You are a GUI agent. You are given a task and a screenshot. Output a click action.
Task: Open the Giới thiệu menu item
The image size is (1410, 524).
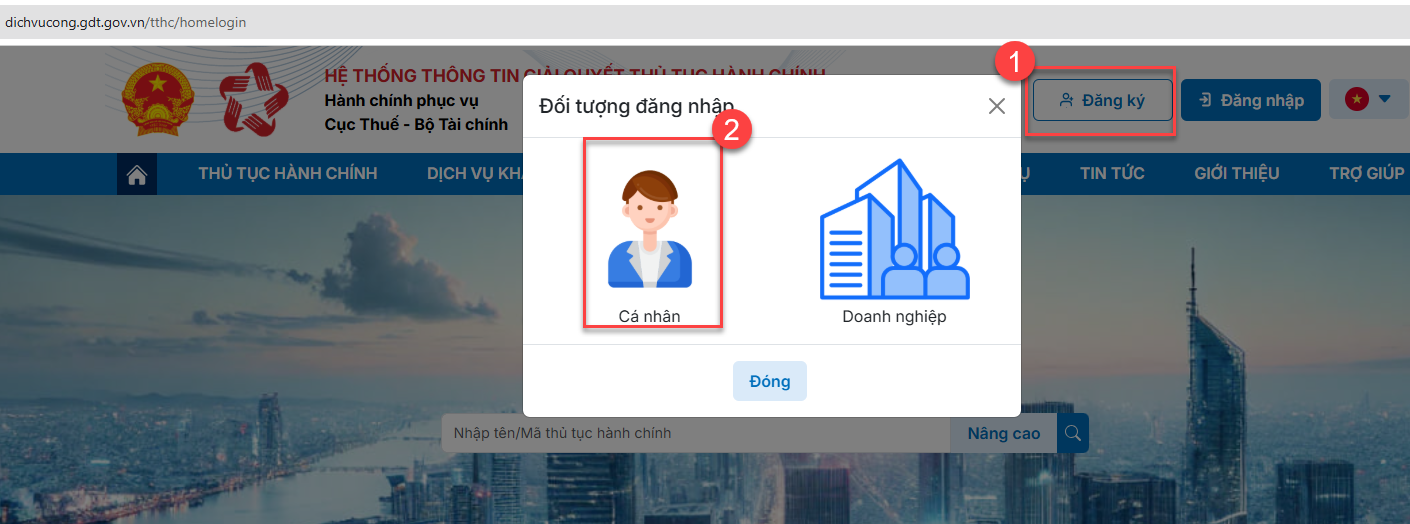coord(1236,174)
